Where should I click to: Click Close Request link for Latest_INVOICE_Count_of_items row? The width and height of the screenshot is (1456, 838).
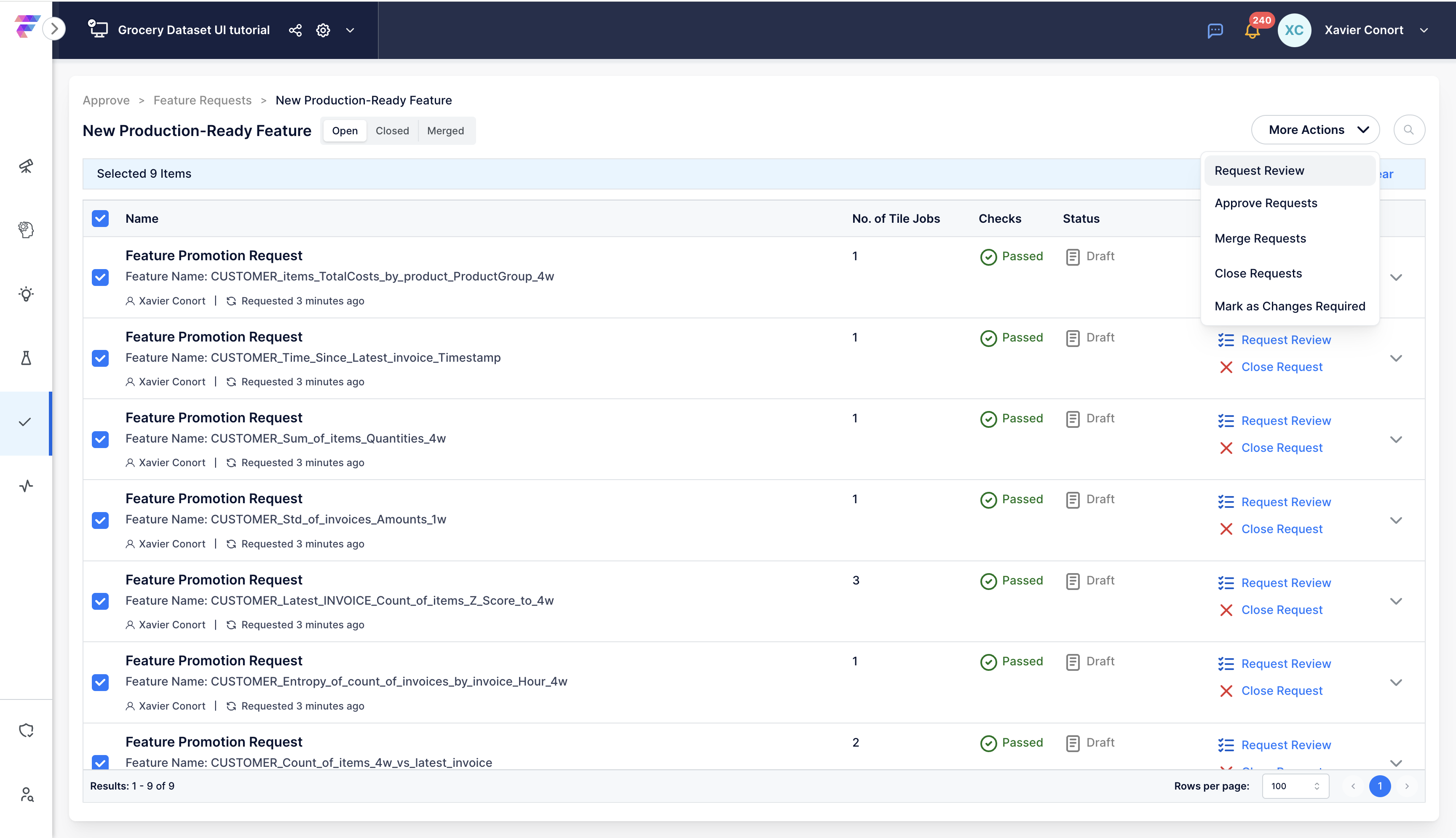(x=1282, y=609)
